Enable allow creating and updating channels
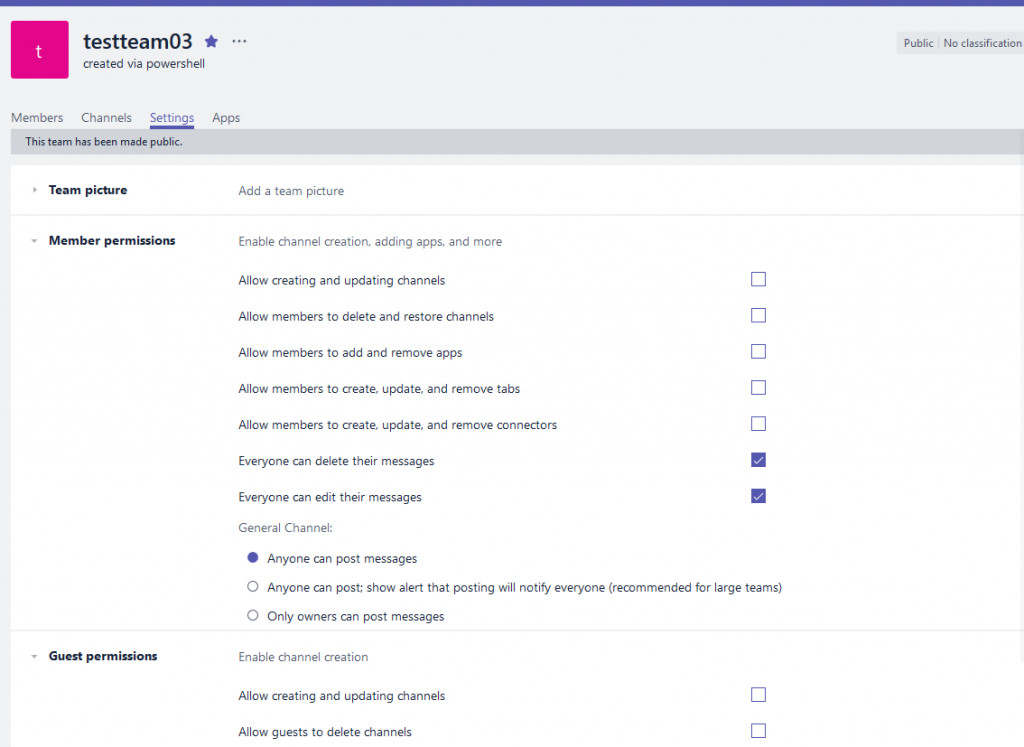This screenshot has width=1024, height=747. click(x=758, y=279)
